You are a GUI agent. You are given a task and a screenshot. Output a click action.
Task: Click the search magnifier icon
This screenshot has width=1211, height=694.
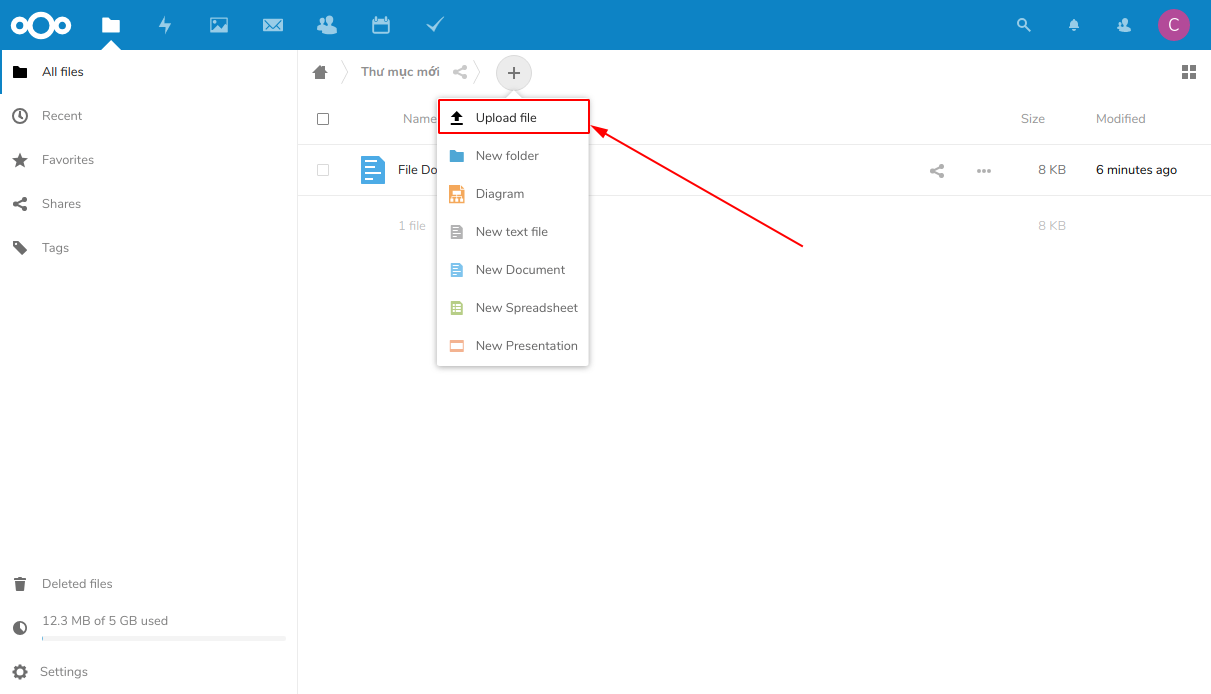coord(1023,25)
